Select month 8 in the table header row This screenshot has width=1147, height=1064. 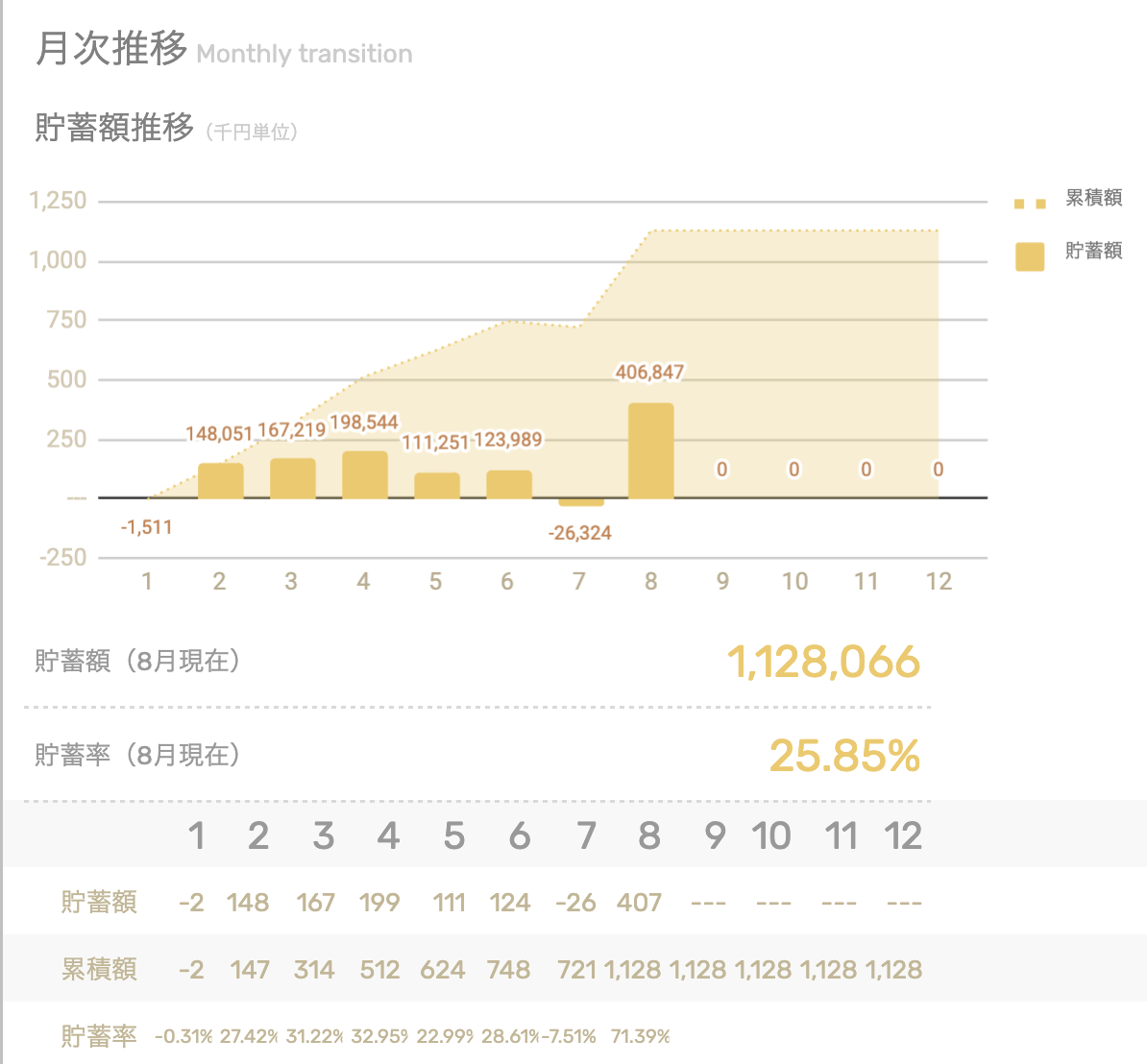[649, 835]
